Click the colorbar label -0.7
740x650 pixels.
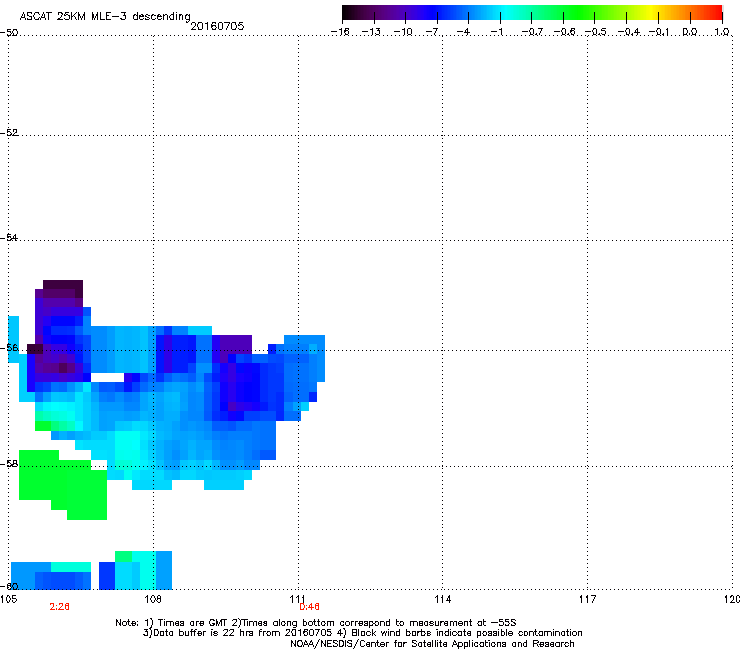[532, 32]
